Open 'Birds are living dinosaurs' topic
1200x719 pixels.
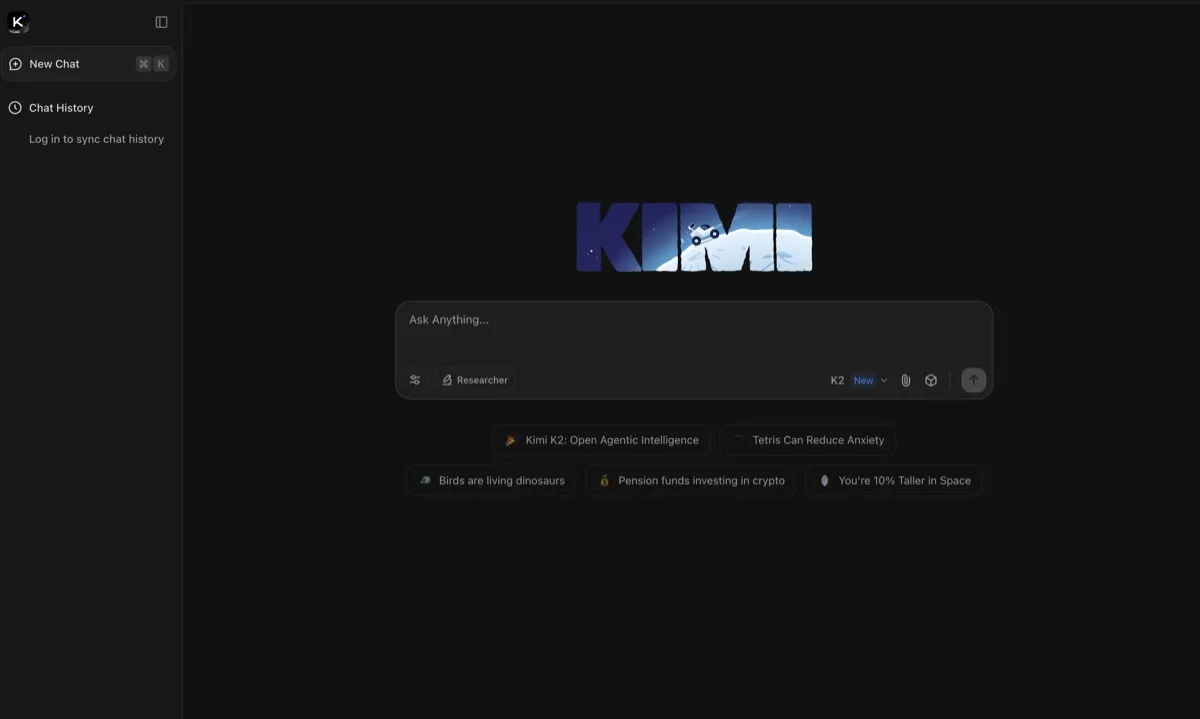pyautogui.click(x=492, y=480)
